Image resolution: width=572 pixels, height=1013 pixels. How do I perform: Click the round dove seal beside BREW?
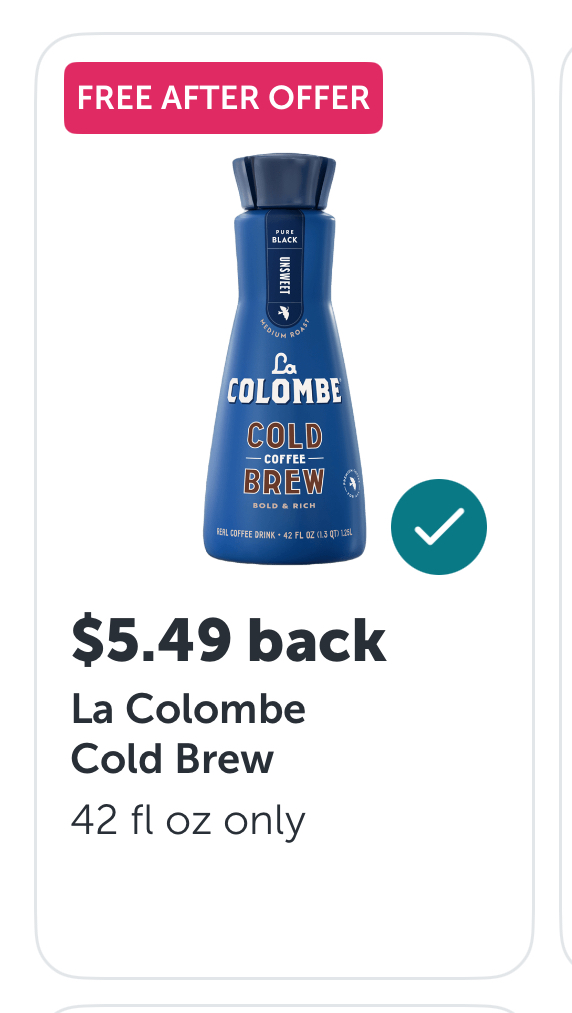(x=352, y=485)
